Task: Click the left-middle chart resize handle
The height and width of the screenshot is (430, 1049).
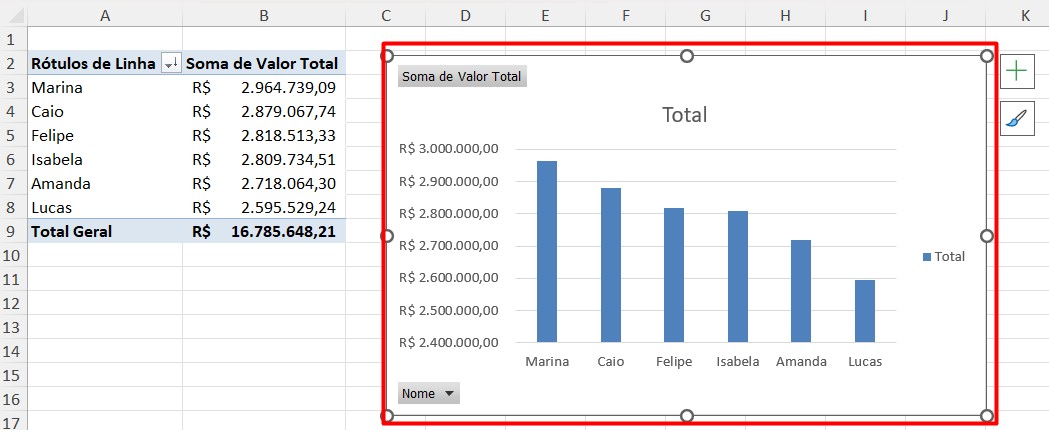Action: [388, 236]
